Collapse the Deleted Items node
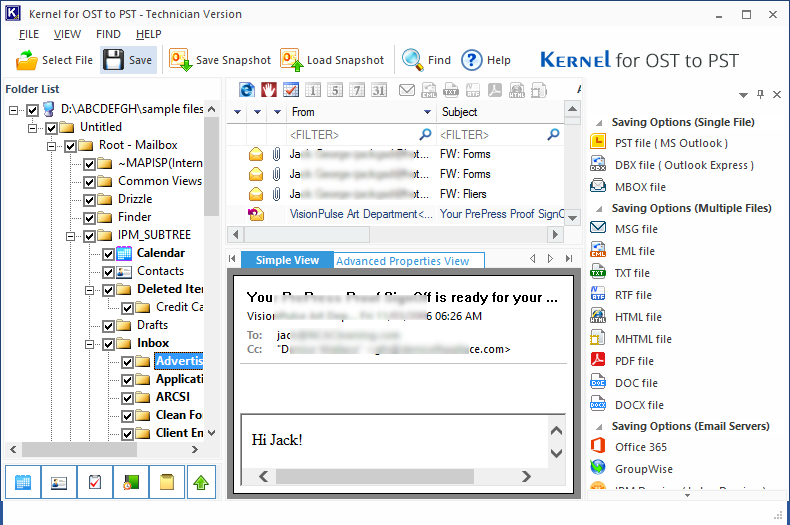 [90, 290]
